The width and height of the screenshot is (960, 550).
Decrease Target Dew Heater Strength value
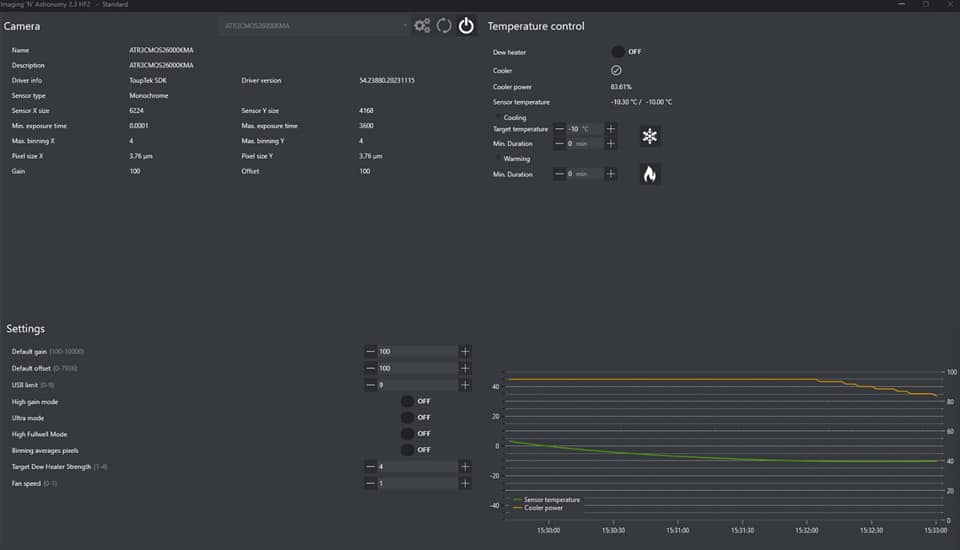click(370, 467)
